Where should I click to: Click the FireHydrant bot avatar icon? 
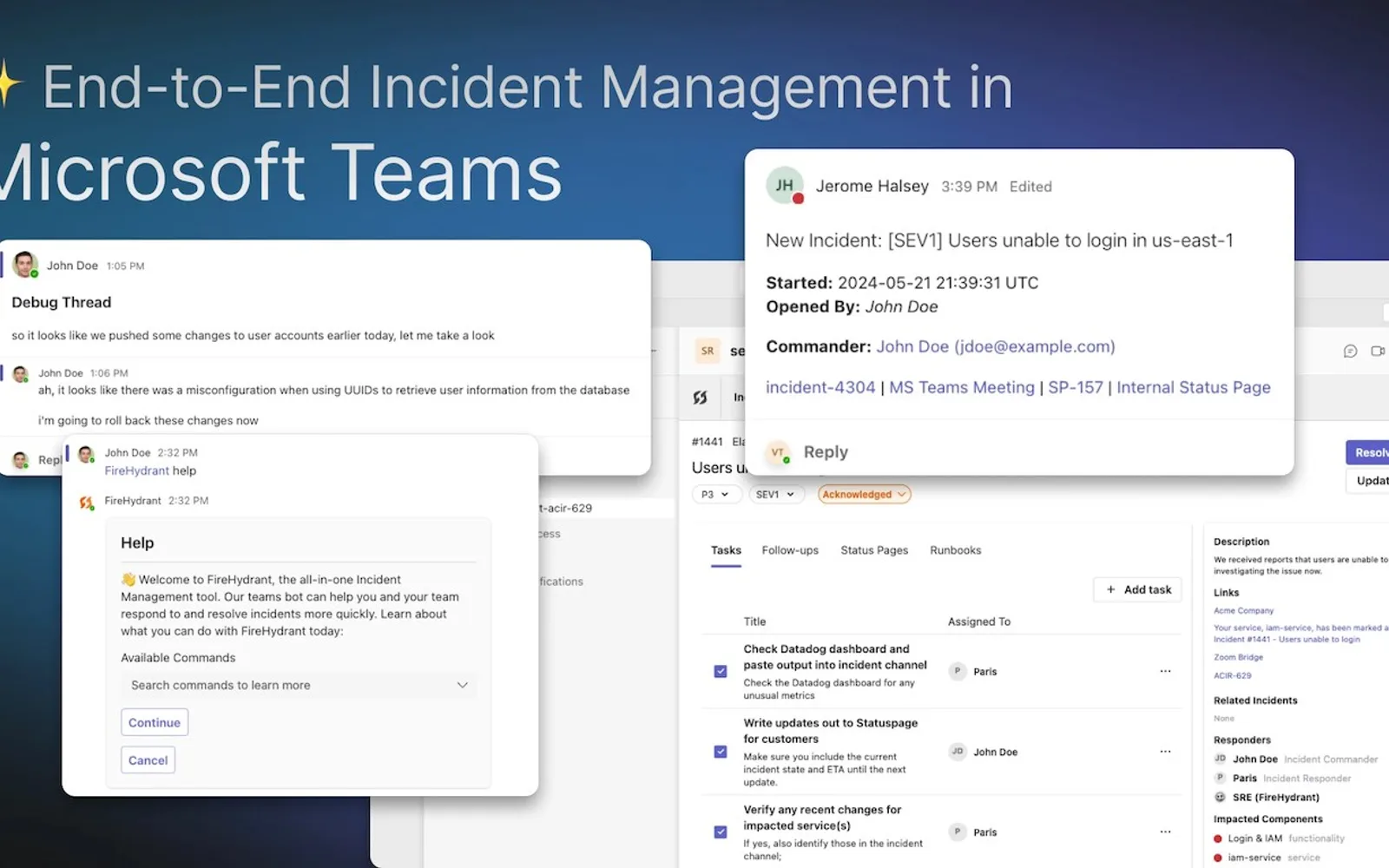(x=86, y=502)
